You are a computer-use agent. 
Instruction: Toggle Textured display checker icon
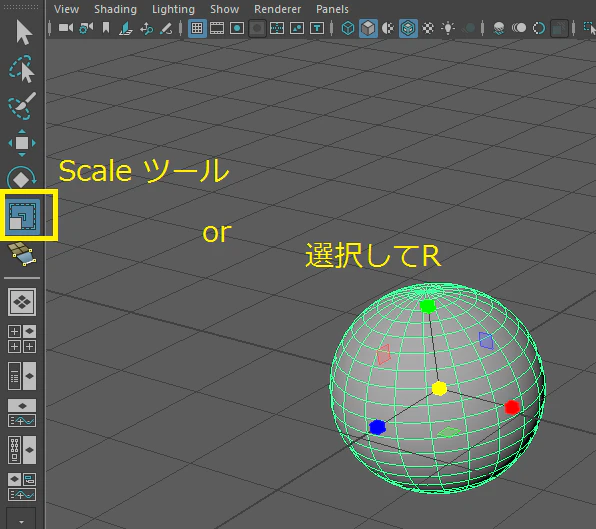click(x=428, y=28)
